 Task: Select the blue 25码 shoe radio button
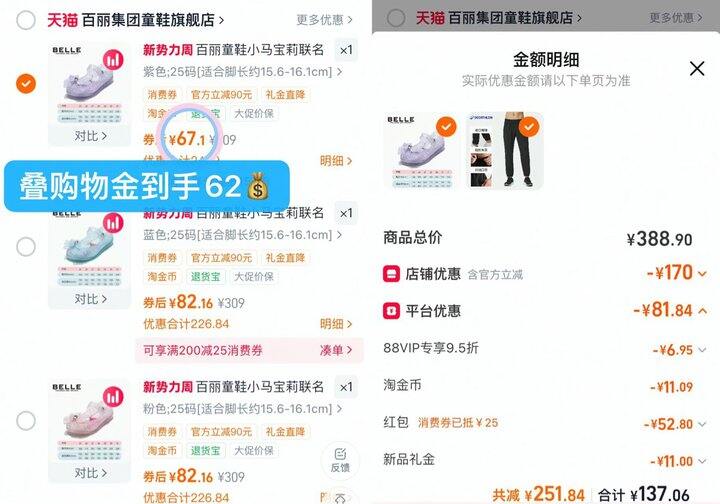pos(26,247)
